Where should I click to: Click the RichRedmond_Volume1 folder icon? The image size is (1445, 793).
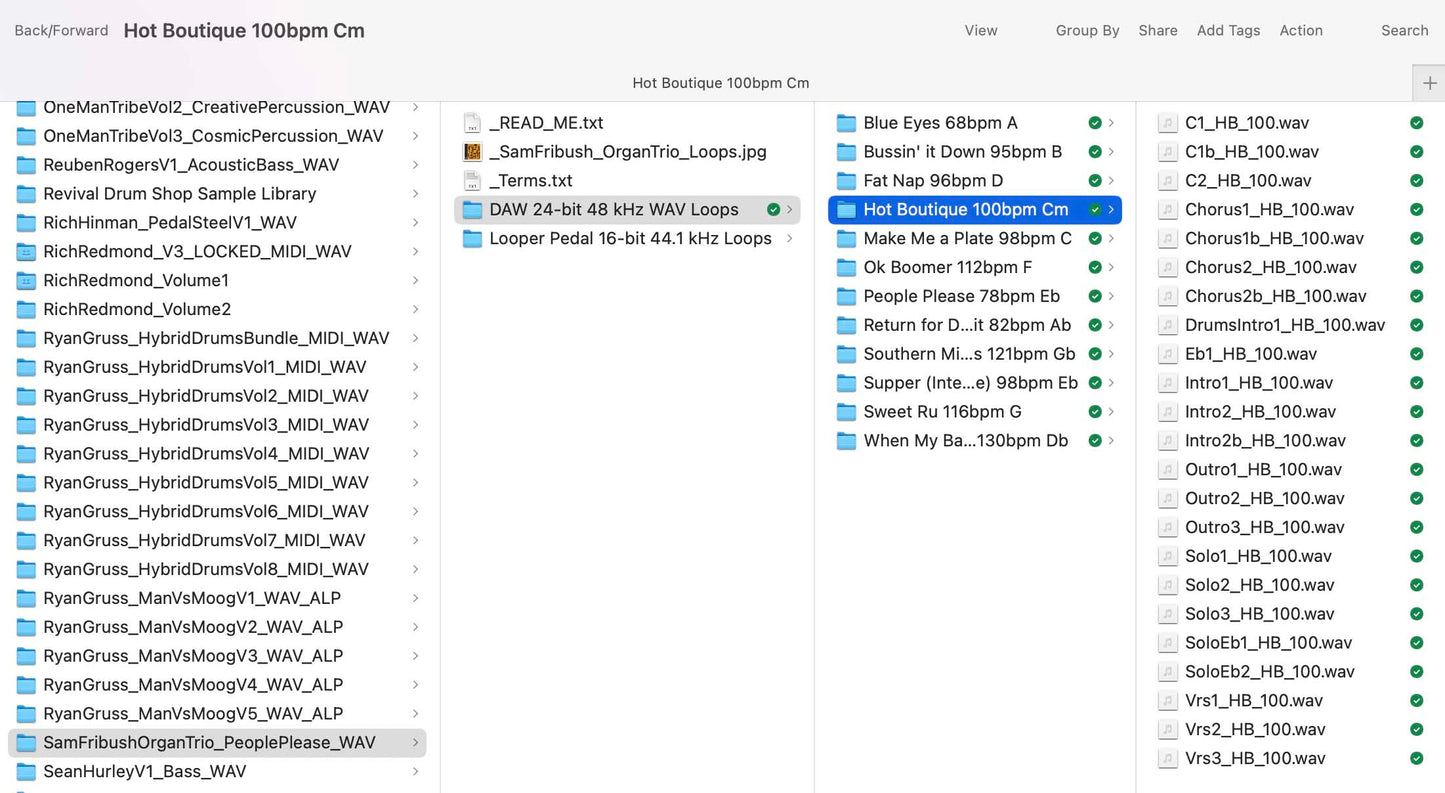click(26, 281)
